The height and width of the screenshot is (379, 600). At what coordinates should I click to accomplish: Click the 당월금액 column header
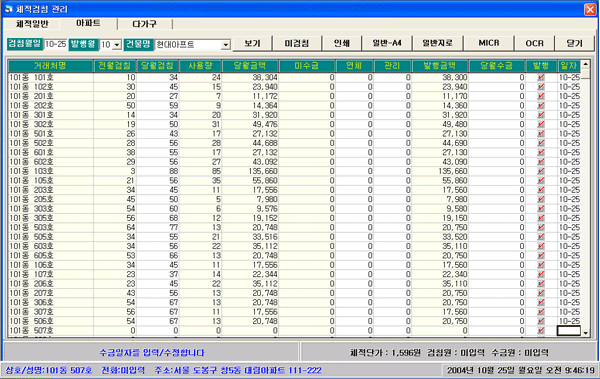point(250,66)
